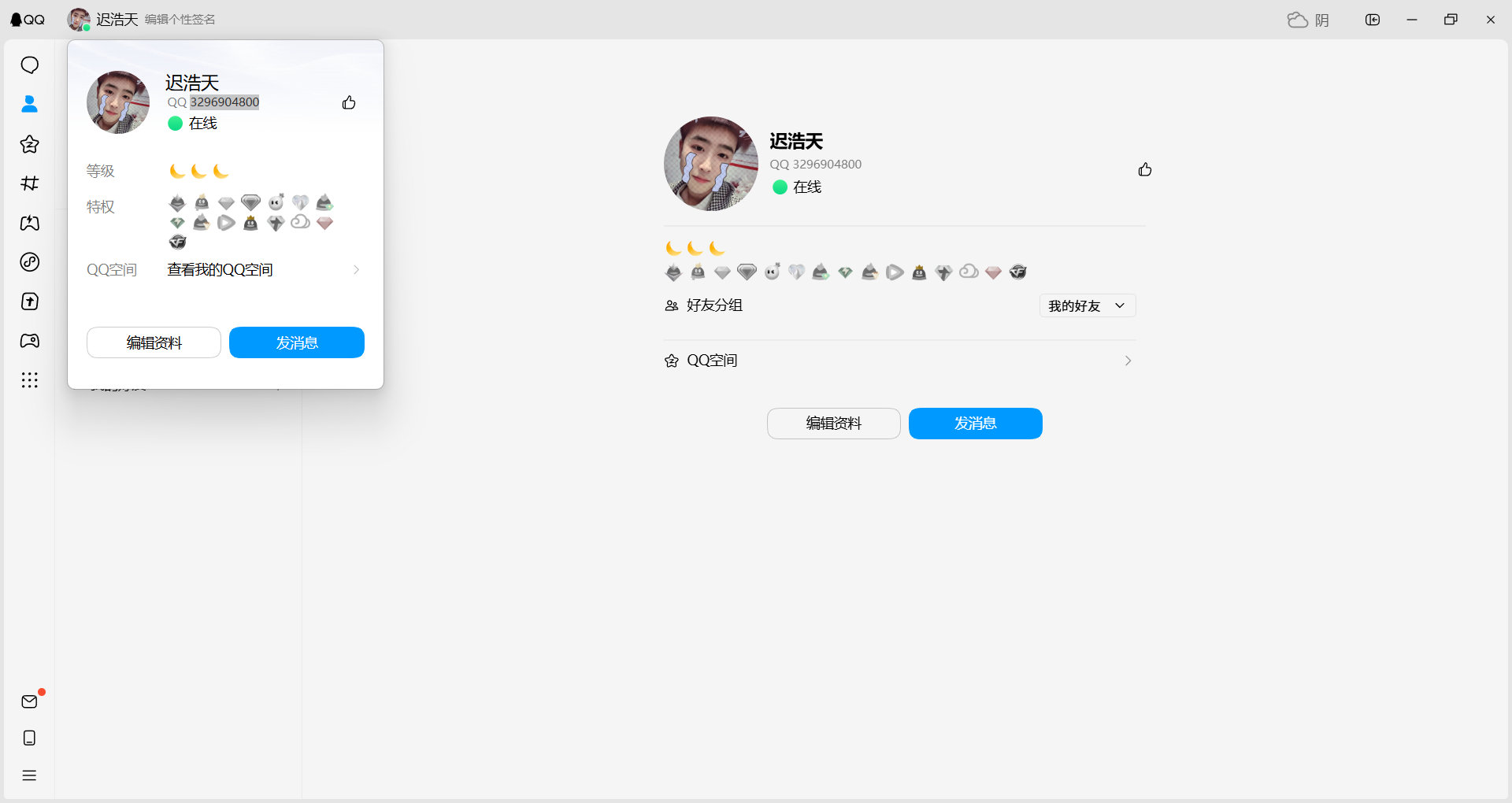Click the thumbs-up like icon in the main profile
Image resolution: width=1512 pixels, height=803 pixels.
[x=1145, y=169]
